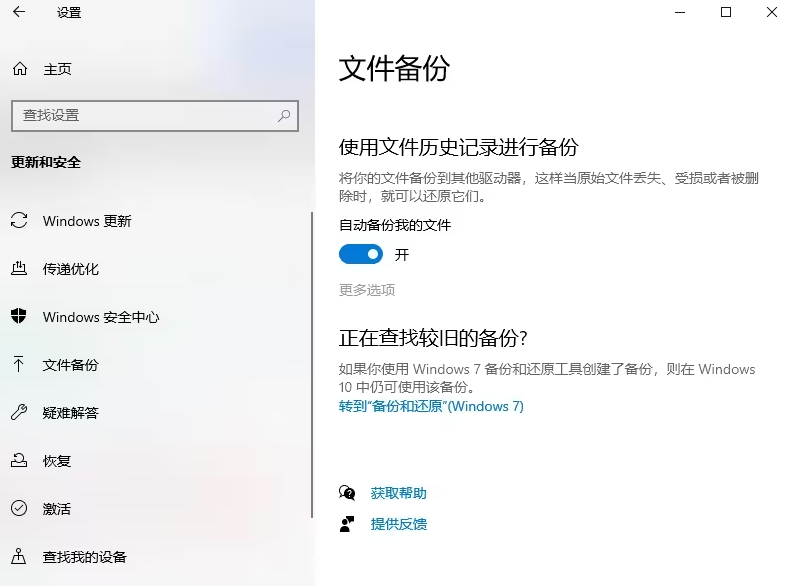Open the 更多选项 link
The width and height of the screenshot is (789, 586).
tap(367, 290)
